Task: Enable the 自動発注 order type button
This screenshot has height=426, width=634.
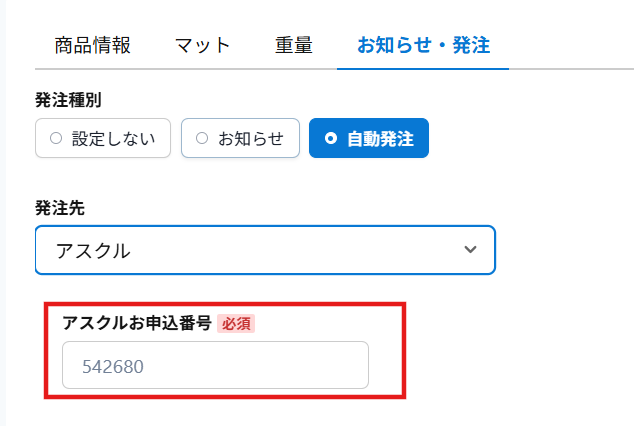Action: [369, 138]
